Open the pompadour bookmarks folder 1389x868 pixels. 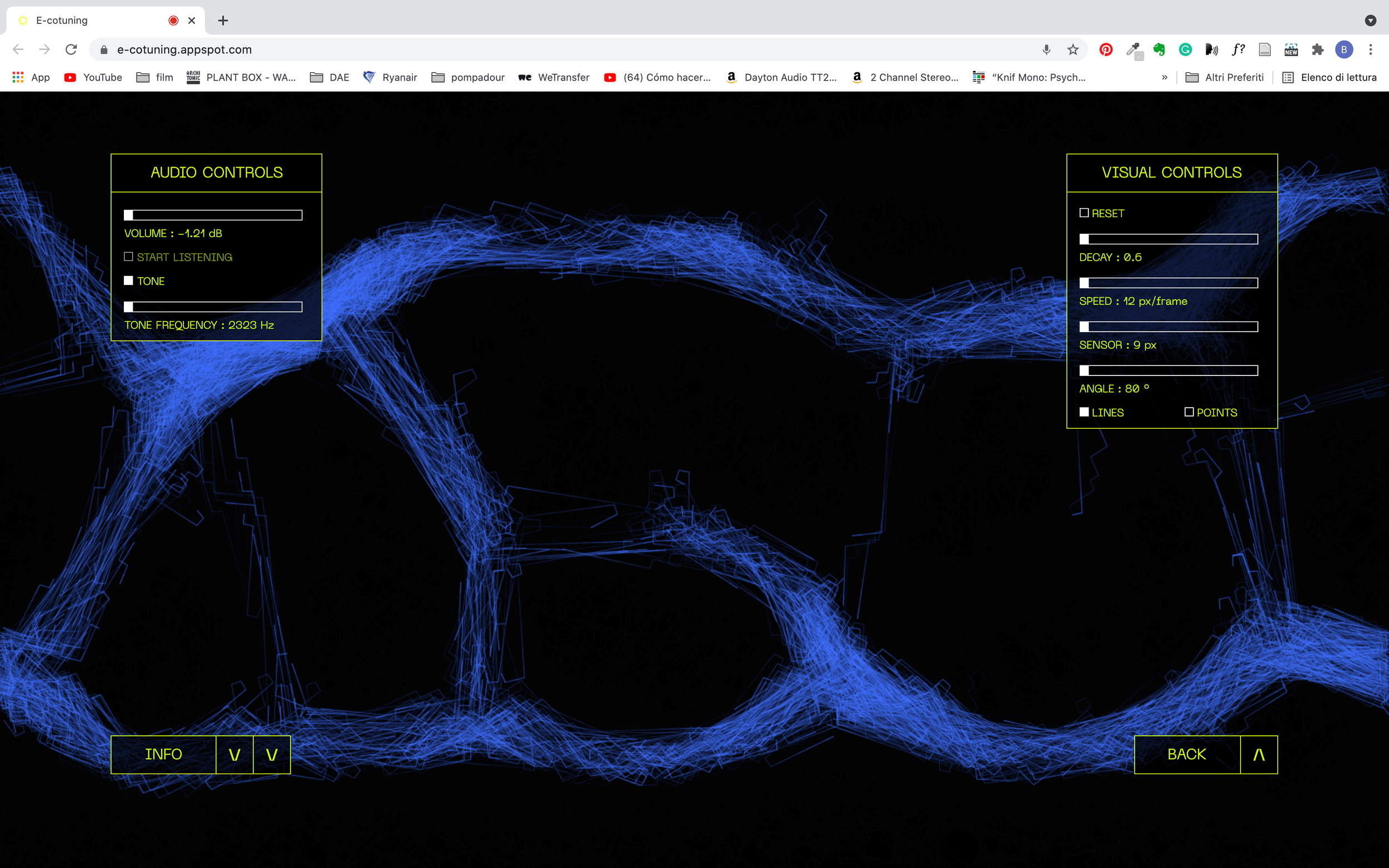coord(467,77)
